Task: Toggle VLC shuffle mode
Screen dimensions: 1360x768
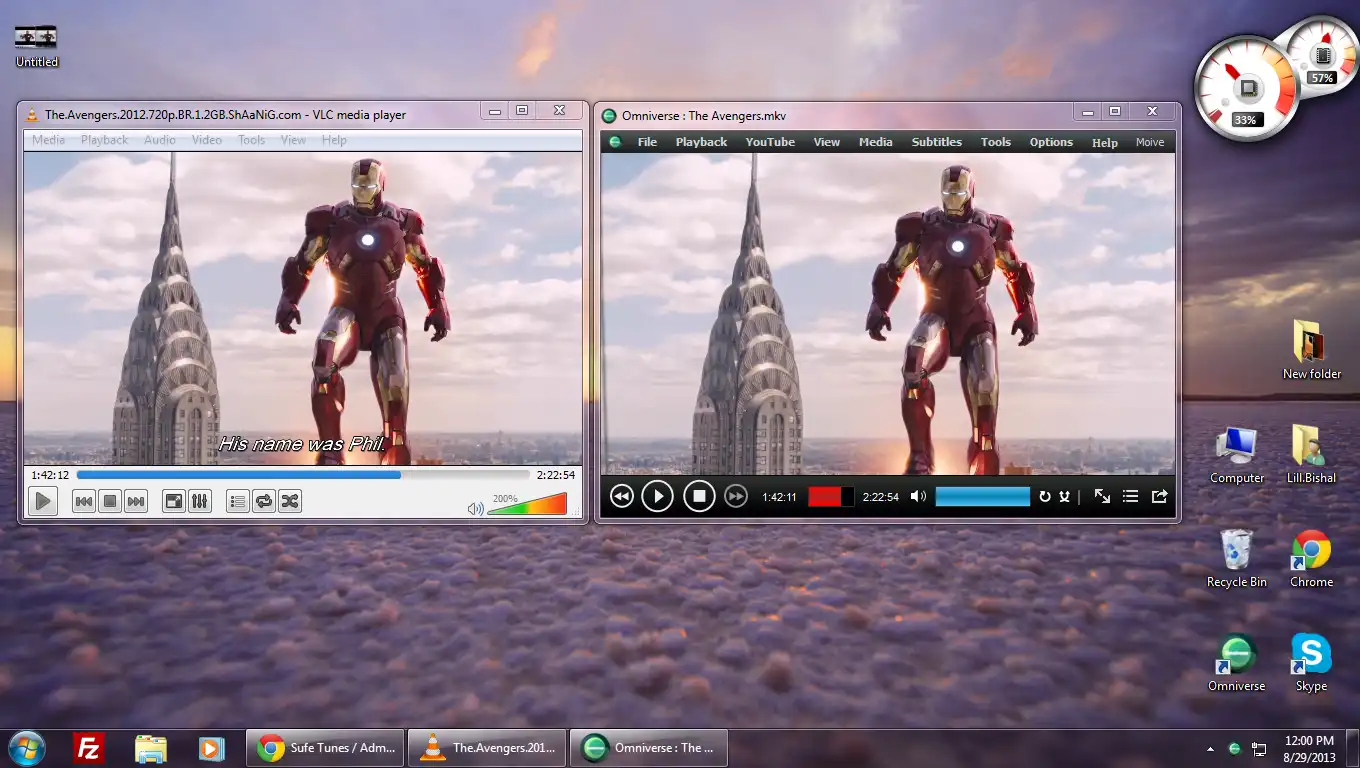Action: tap(290, 501)
